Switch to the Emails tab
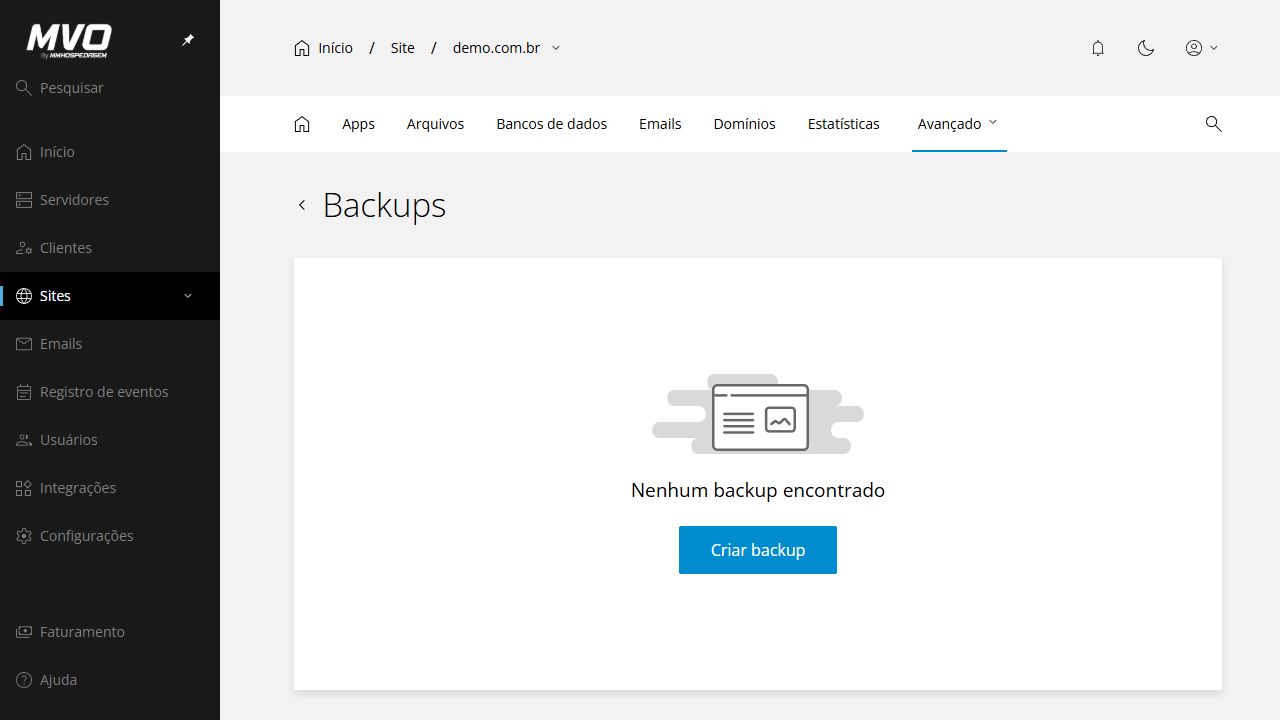The image size is (1280, 720). [660, 124]
